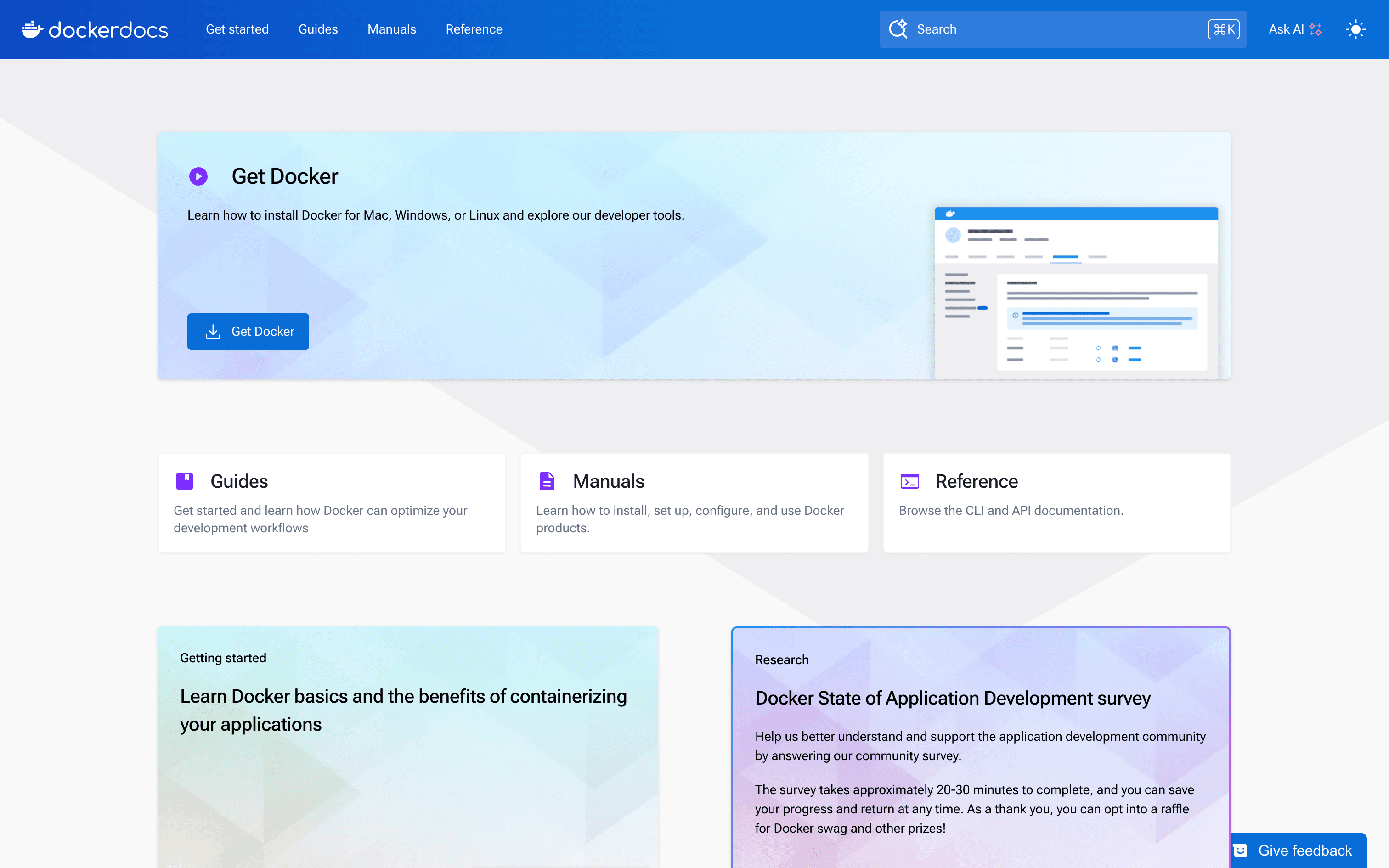Click the Ask AI button label
This screenshot has height=868, width=1389.
(x=1286, y=29)
